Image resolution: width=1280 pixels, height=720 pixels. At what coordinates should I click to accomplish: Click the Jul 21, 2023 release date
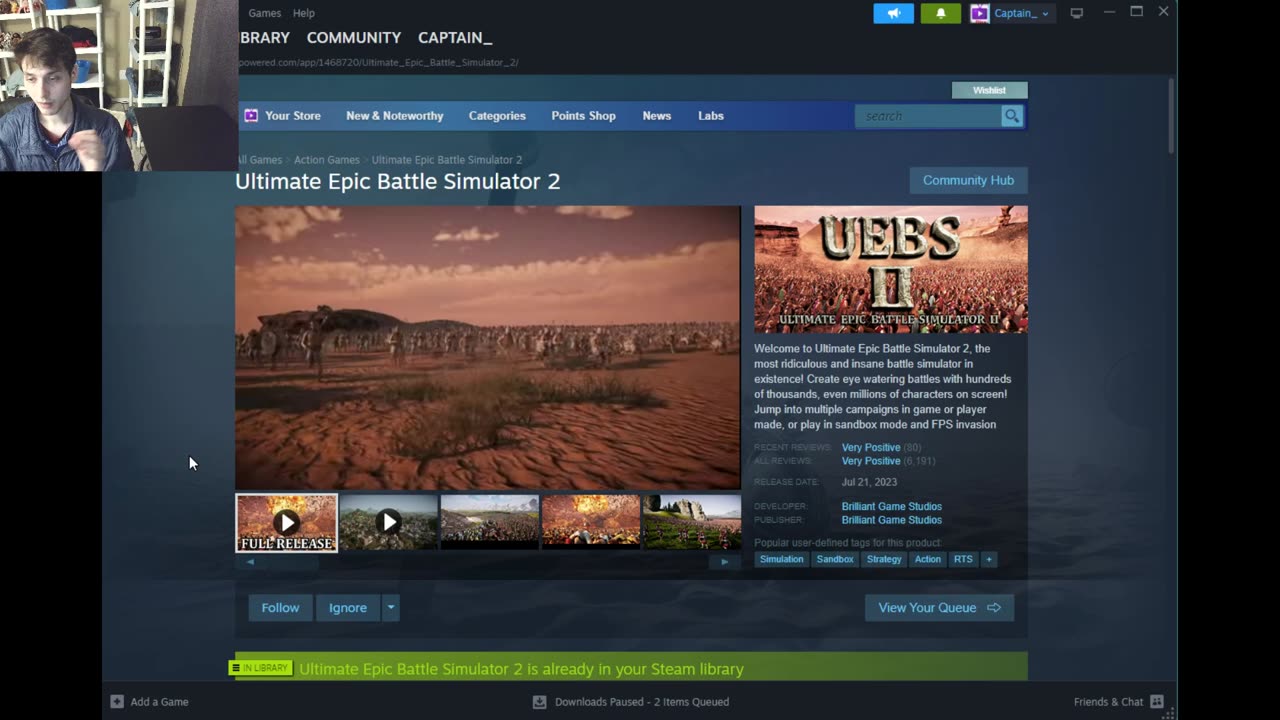(869, 482)
